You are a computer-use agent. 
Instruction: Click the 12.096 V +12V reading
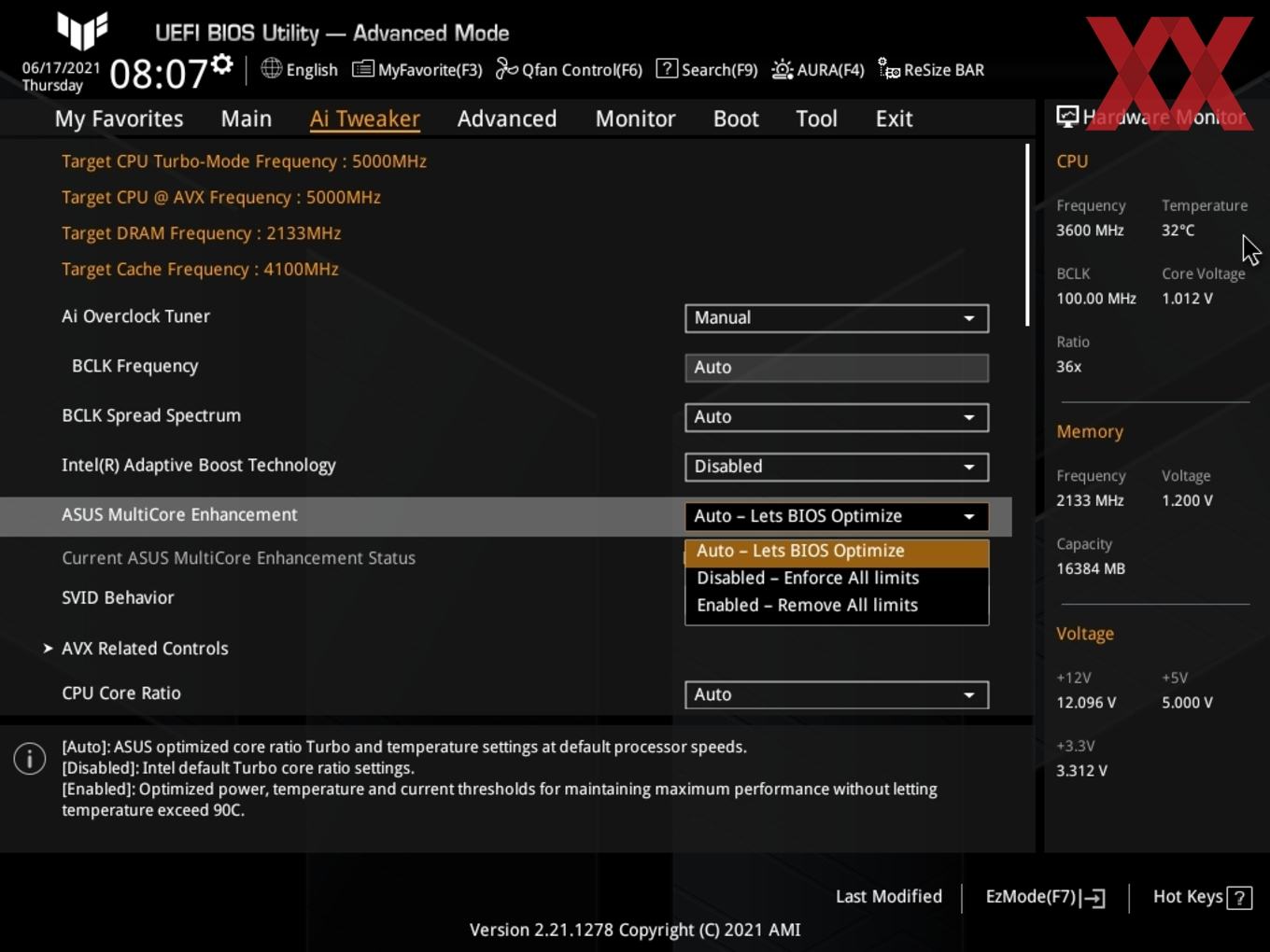(x=1086, y=703)
